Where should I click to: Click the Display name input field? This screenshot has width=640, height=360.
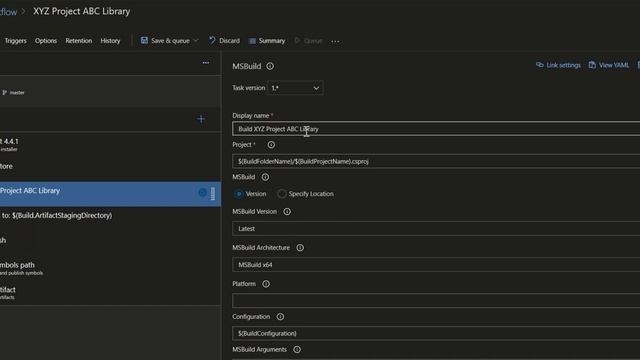(436, 129)
